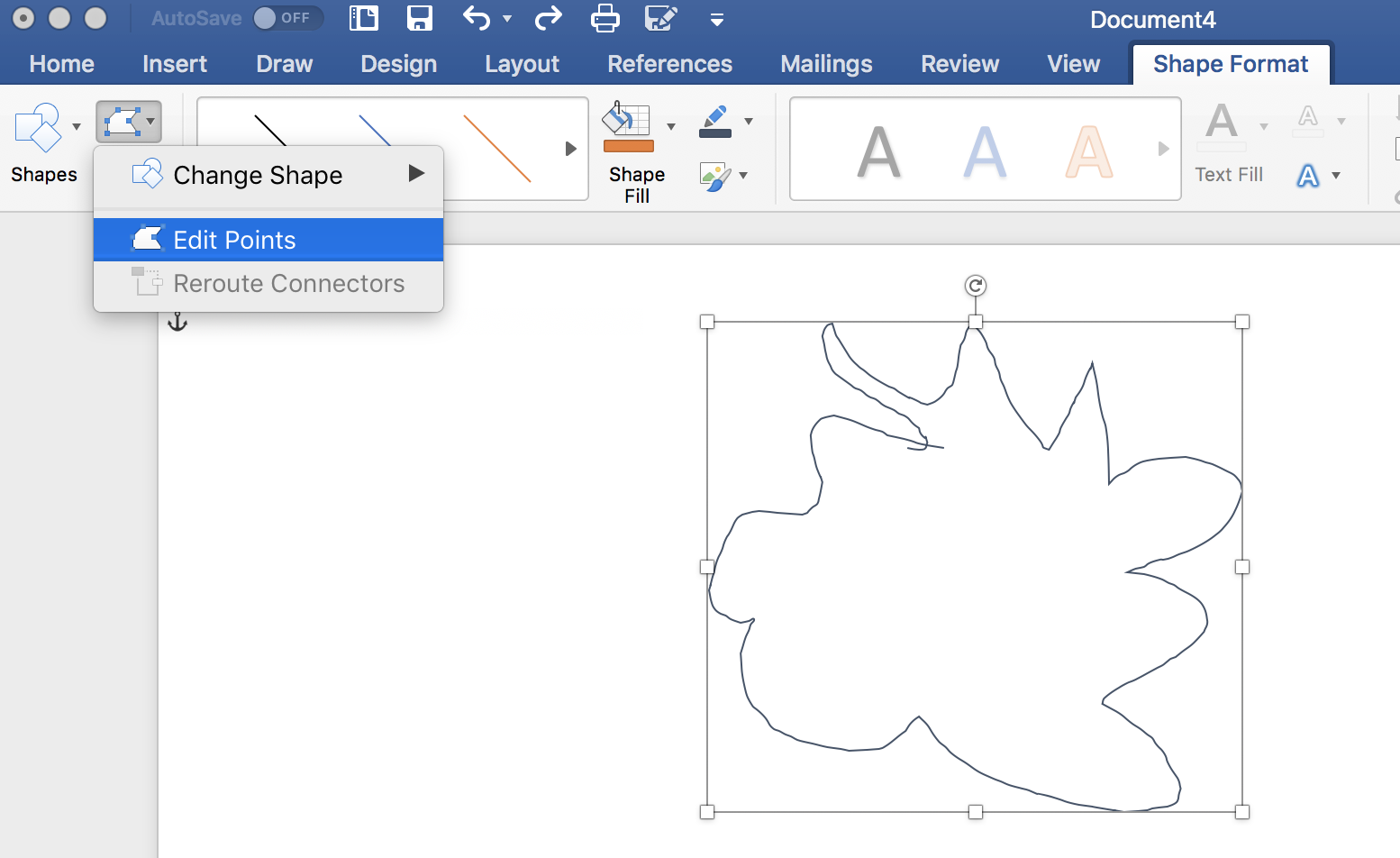1400x858 pixels.
Task: Switch to the Review tab
Action: 959,63
